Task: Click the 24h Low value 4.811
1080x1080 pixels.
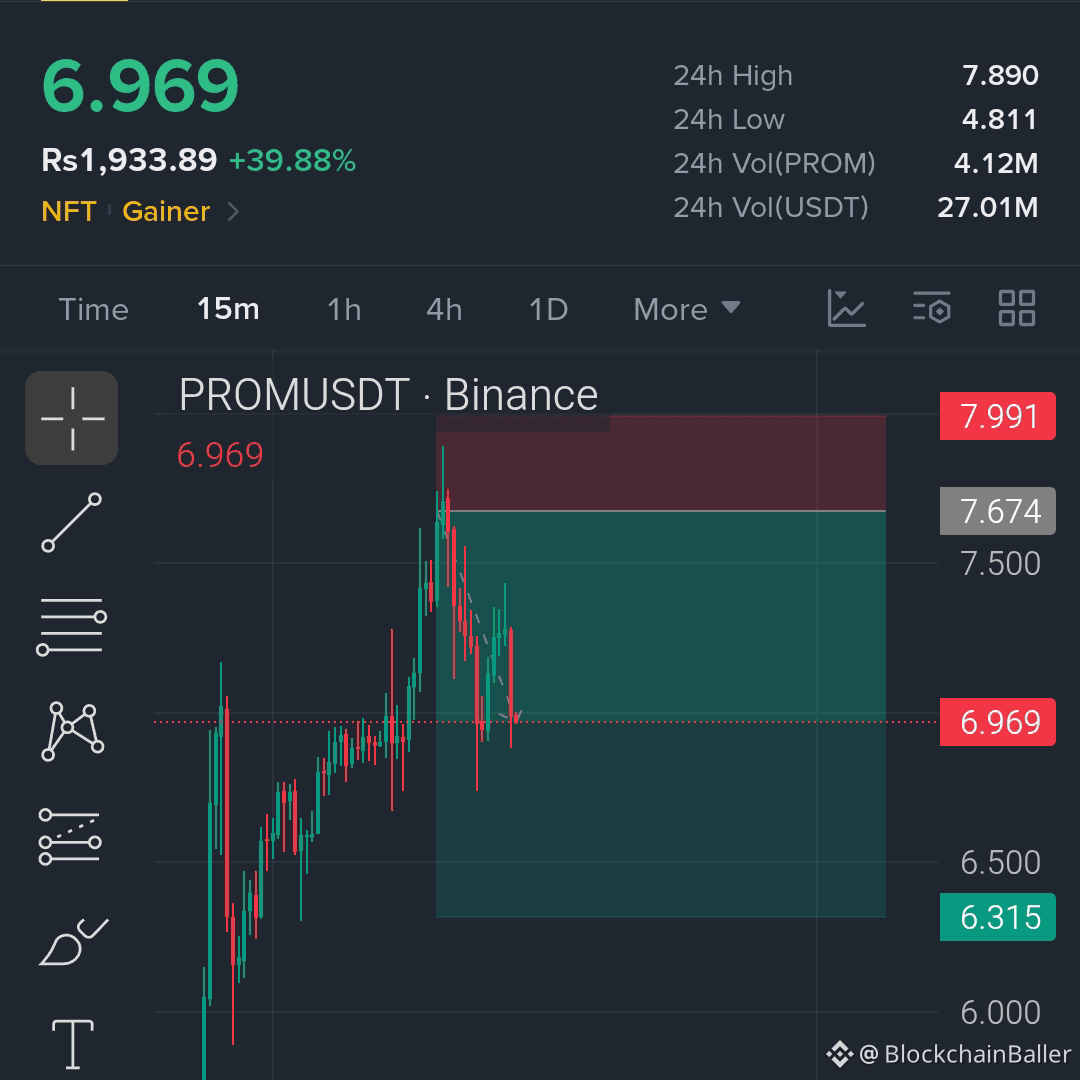Action: pyautogui.click(x=1000, y=119)
